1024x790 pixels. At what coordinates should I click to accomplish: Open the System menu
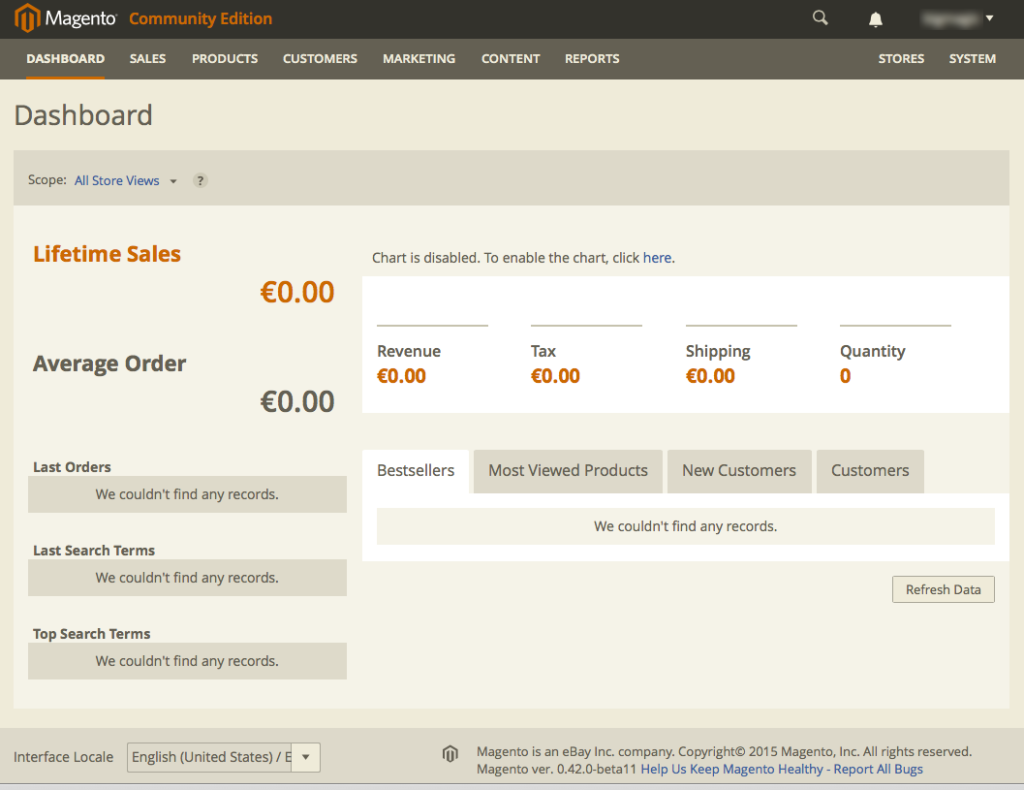point(972,59)
